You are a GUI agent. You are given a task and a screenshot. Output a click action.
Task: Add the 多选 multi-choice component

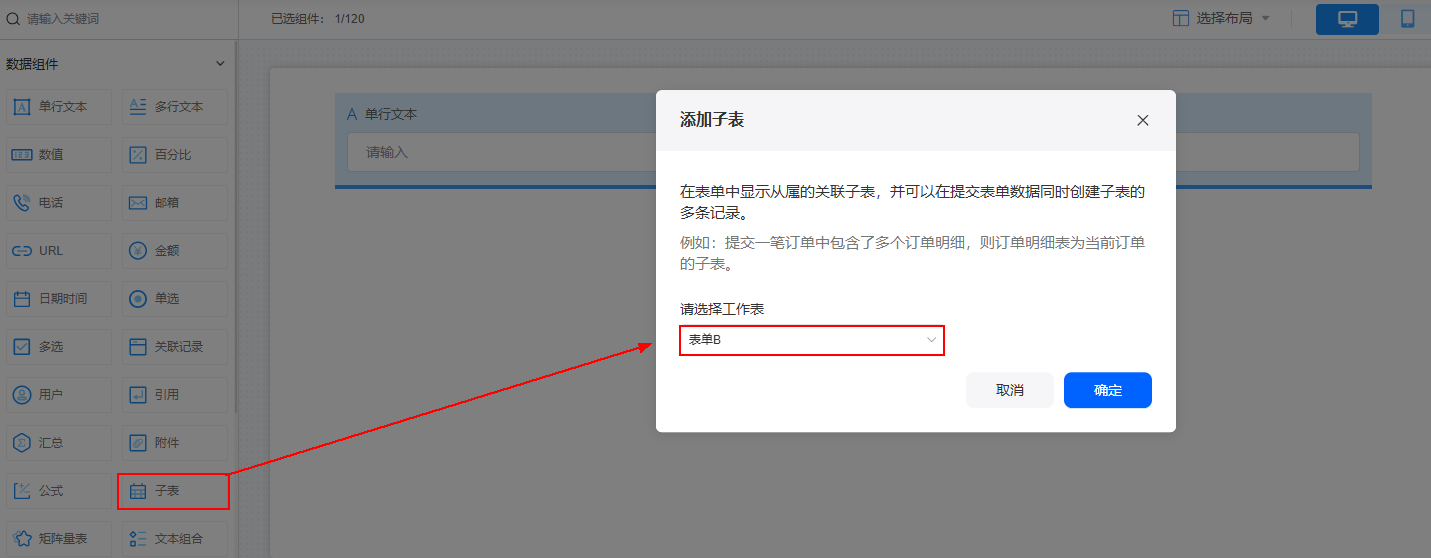click(60, 347)
